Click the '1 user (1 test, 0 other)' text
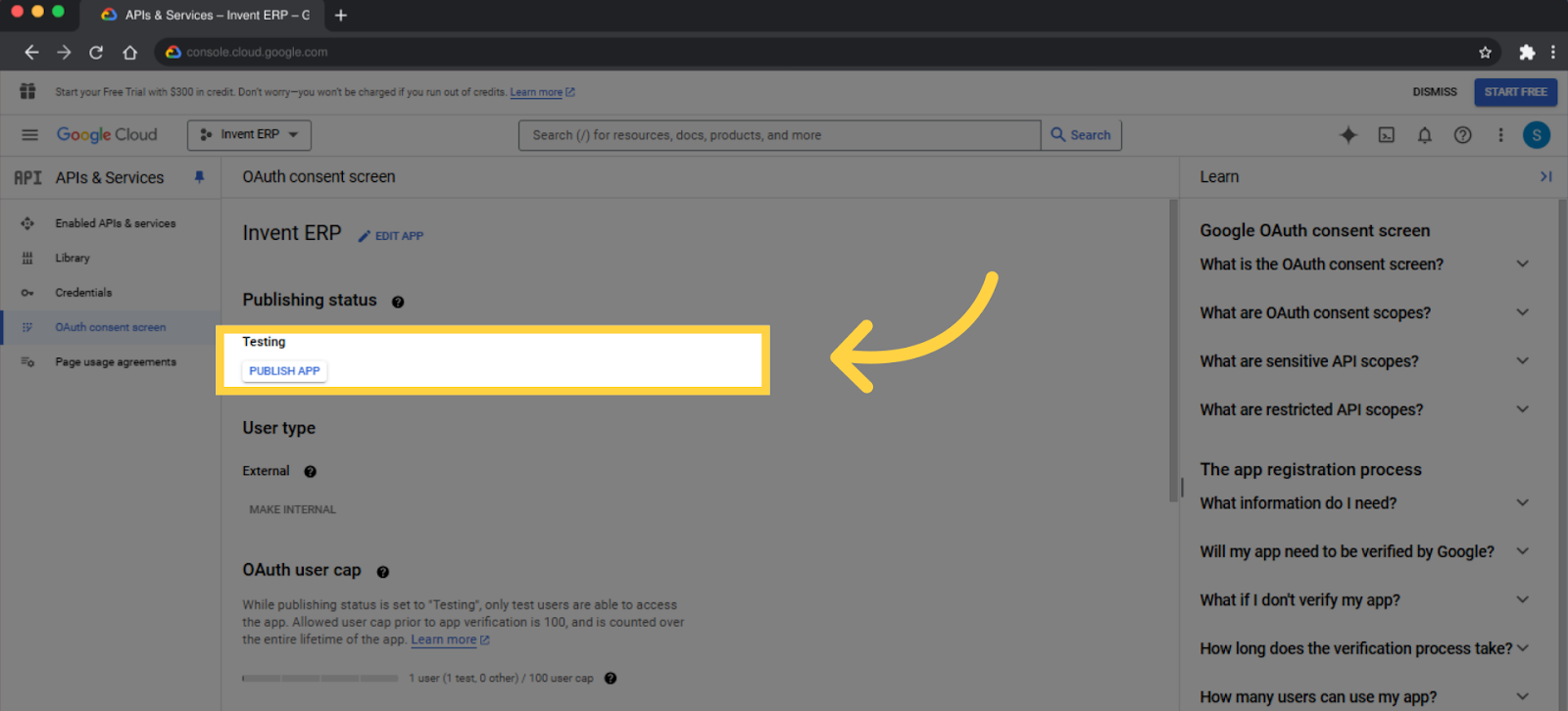 pos(464,678)
